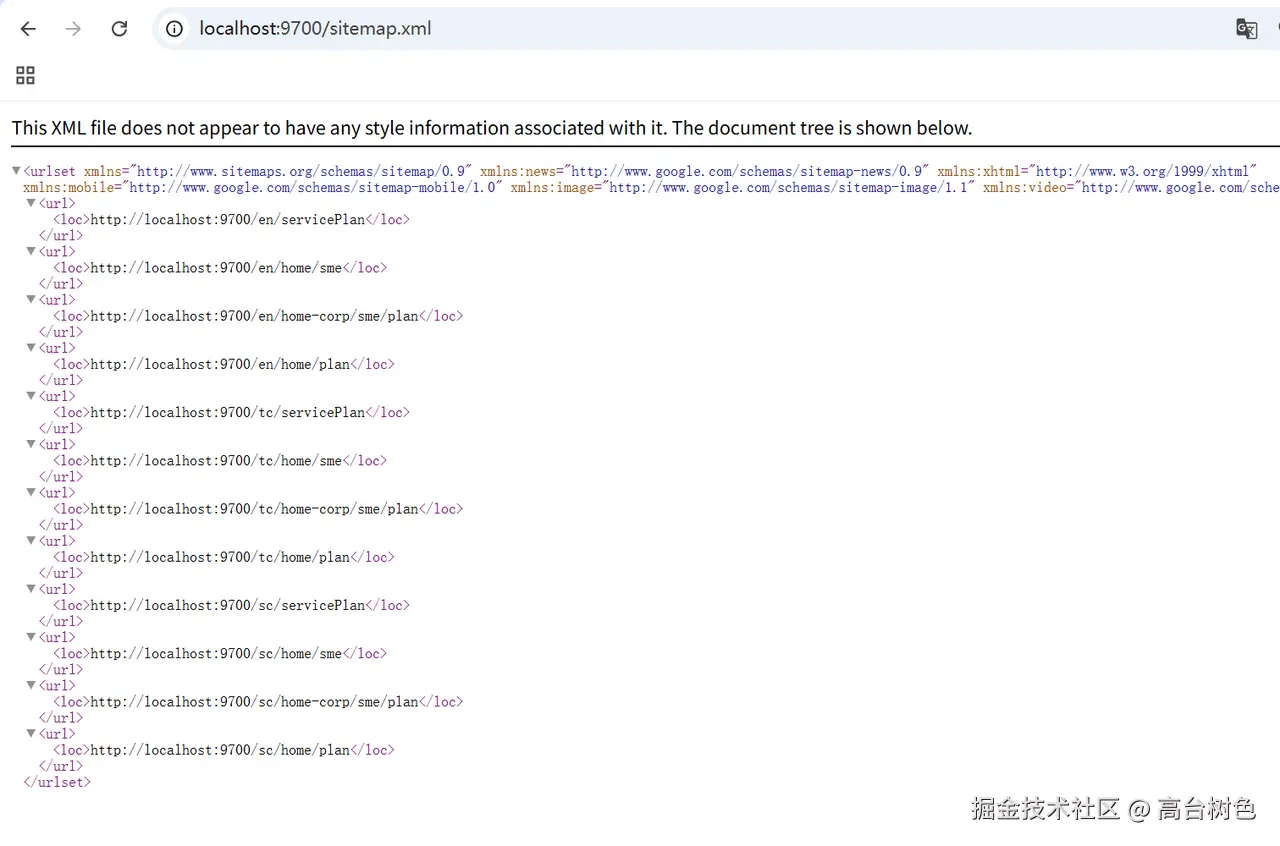Click the text http://localhost:9700/tc/home/plan
The image size is (1280, 846).
point(220,557)
